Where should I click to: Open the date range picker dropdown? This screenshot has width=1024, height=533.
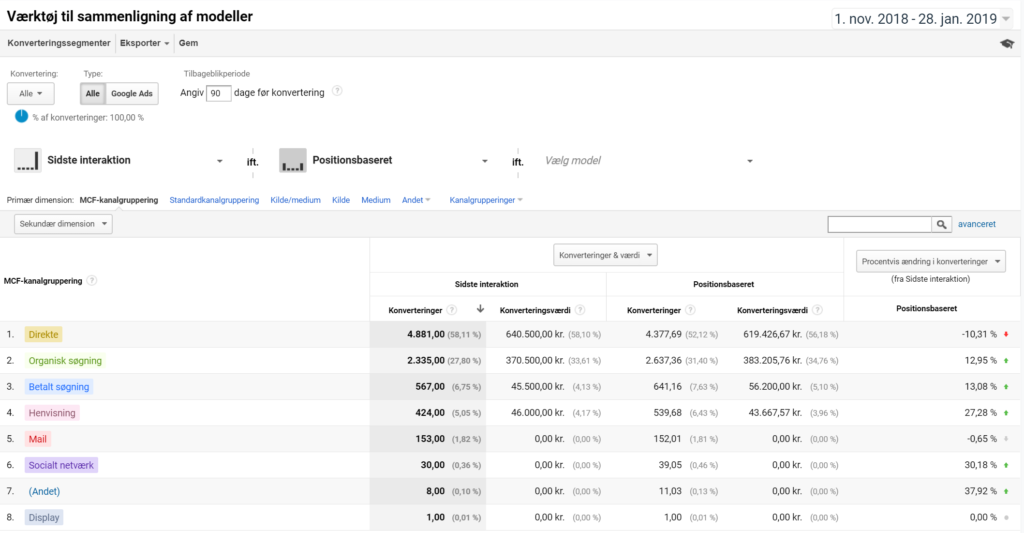point(922,19)
